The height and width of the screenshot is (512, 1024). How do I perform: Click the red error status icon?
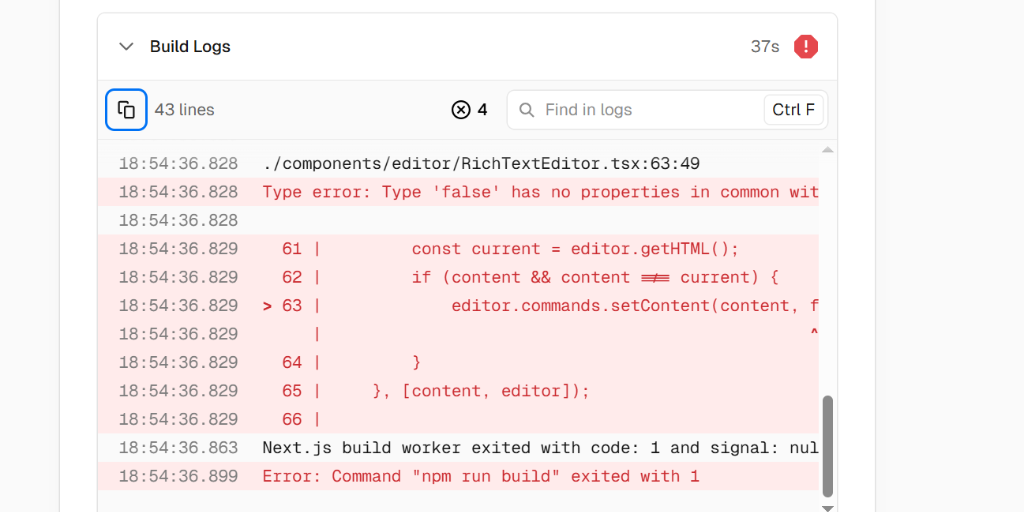click(x=805, y=46)
